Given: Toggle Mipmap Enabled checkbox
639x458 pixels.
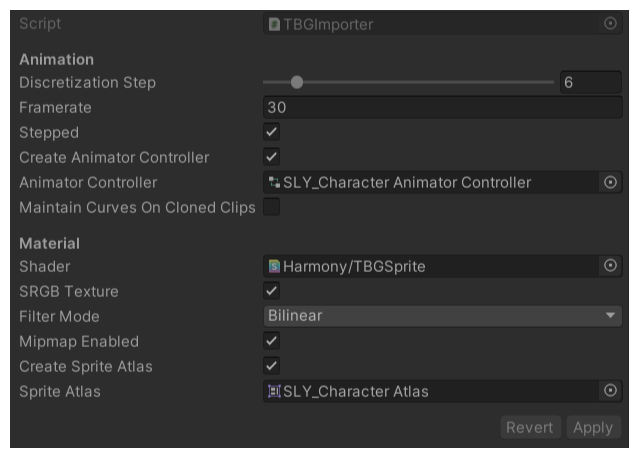Looking at the screenshot, I should point(271,341).
